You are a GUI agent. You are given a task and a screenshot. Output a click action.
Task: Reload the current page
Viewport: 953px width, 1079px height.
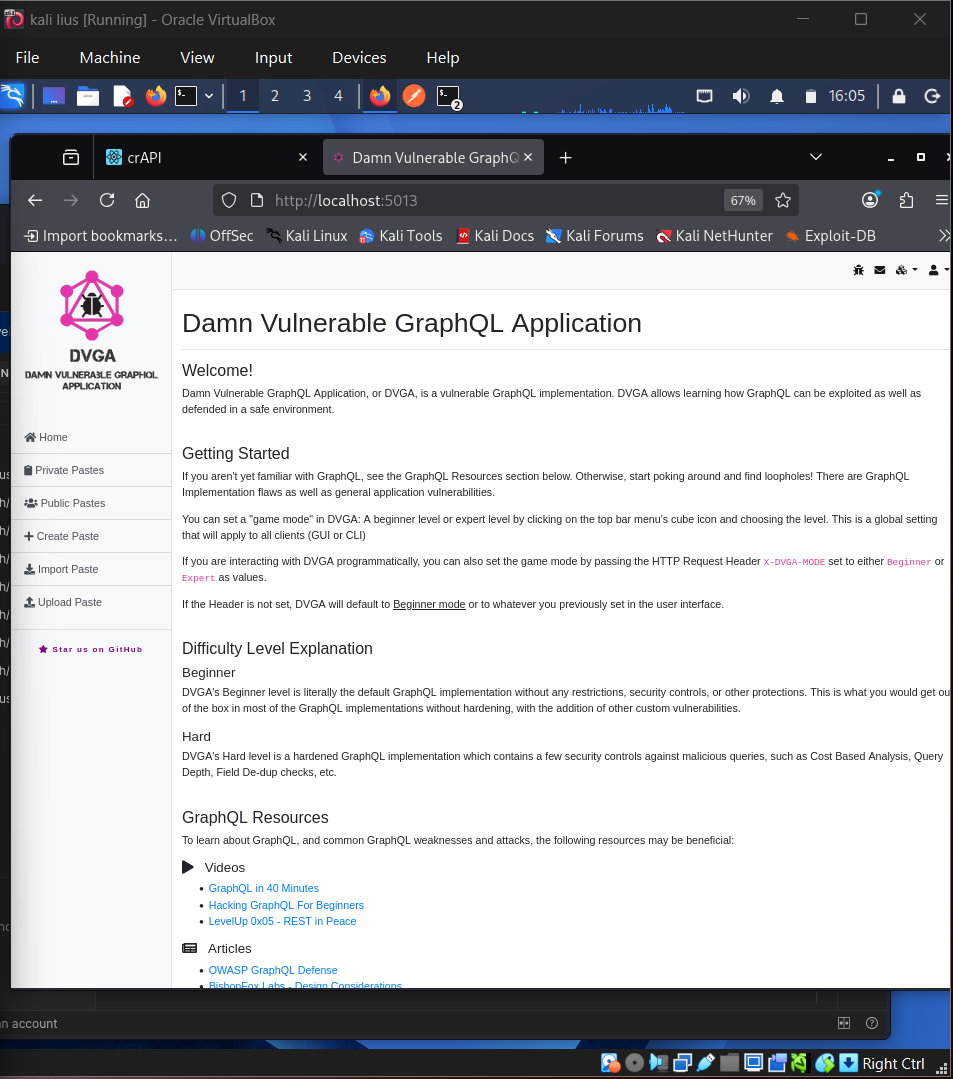(107, 200)
